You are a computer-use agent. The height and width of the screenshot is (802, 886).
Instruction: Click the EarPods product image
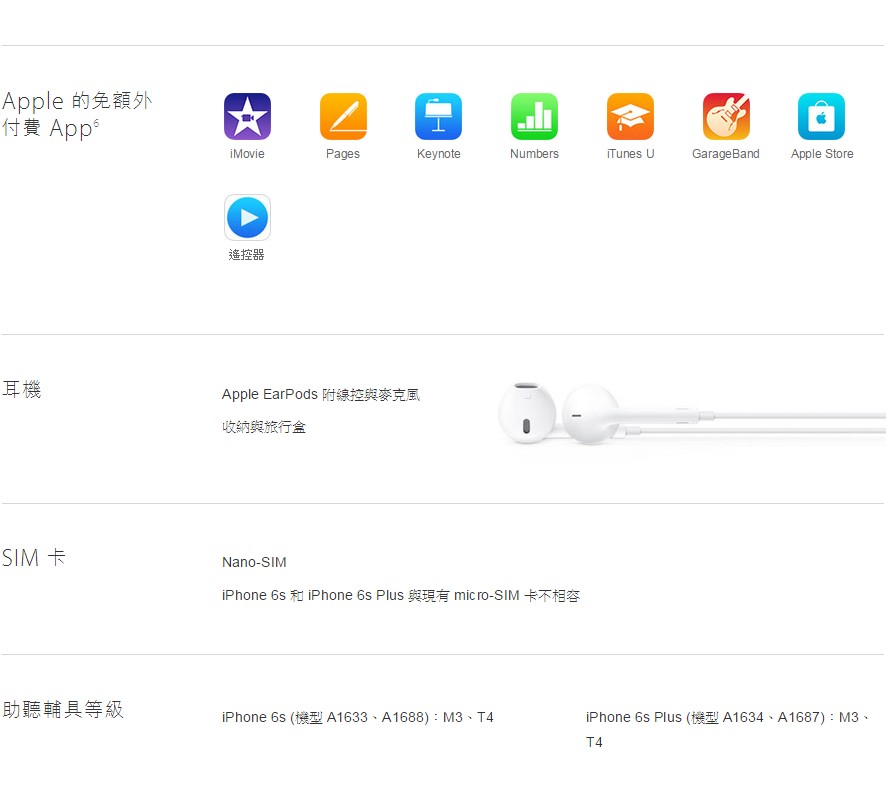(692, 414)
